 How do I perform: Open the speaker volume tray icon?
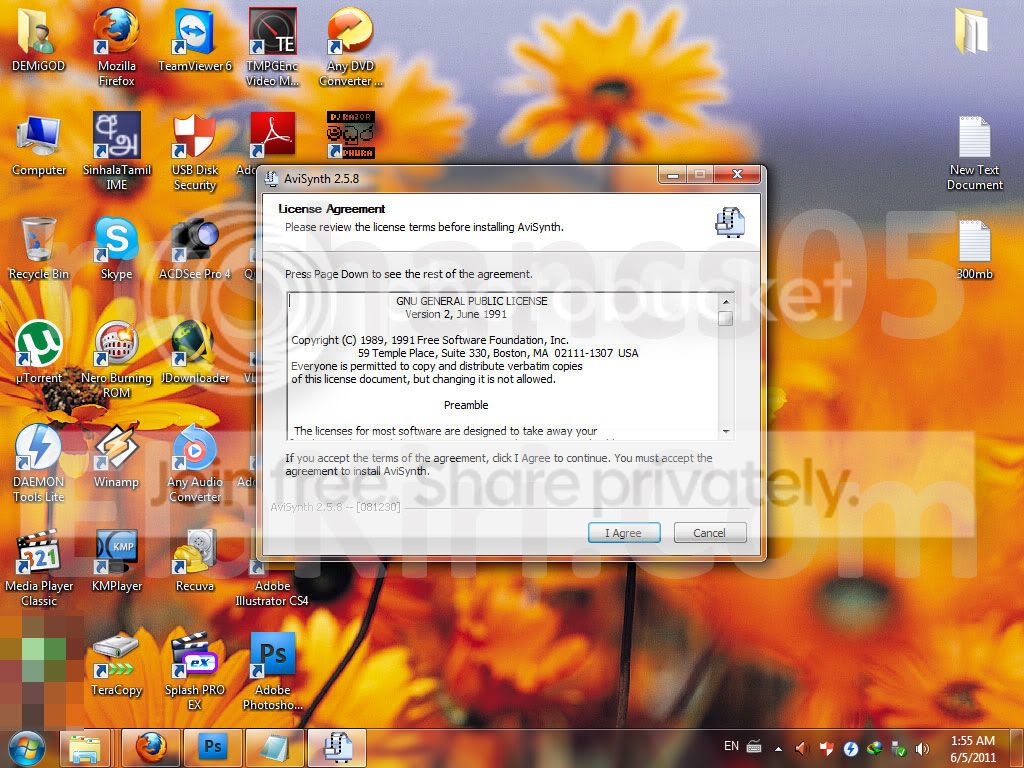922,748
